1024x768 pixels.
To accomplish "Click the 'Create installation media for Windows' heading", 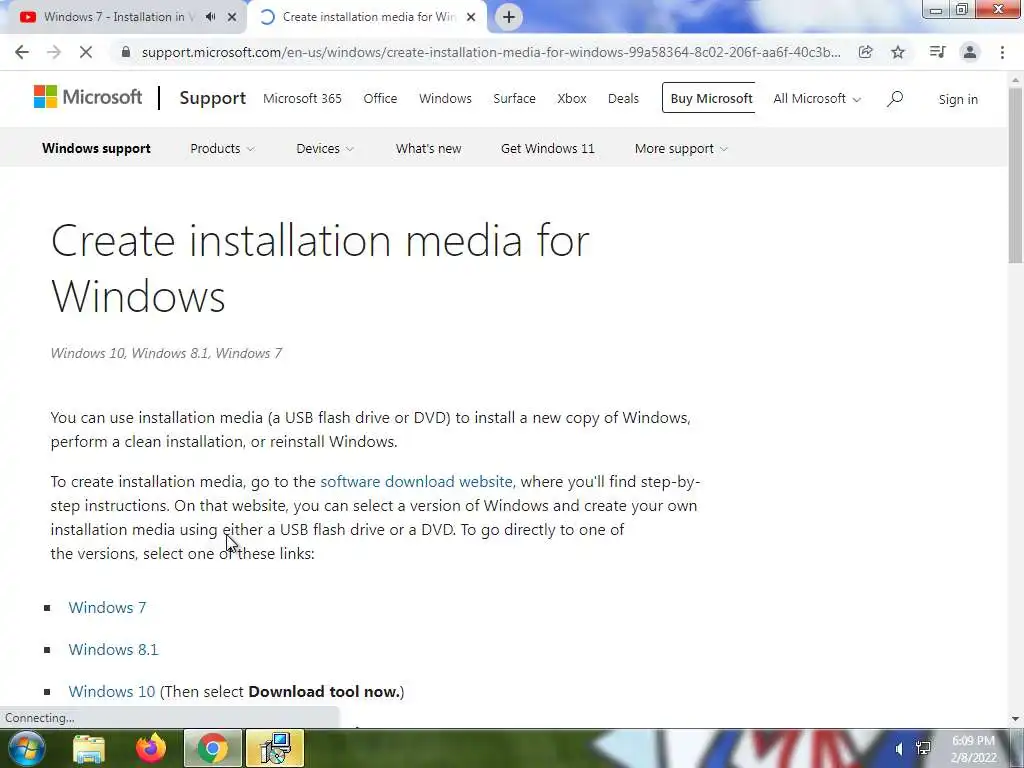I will pos(320,268).
